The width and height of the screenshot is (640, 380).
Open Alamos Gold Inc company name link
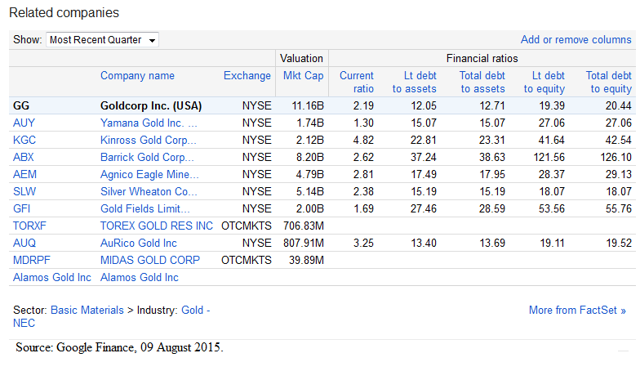click(x=139, y=277)
